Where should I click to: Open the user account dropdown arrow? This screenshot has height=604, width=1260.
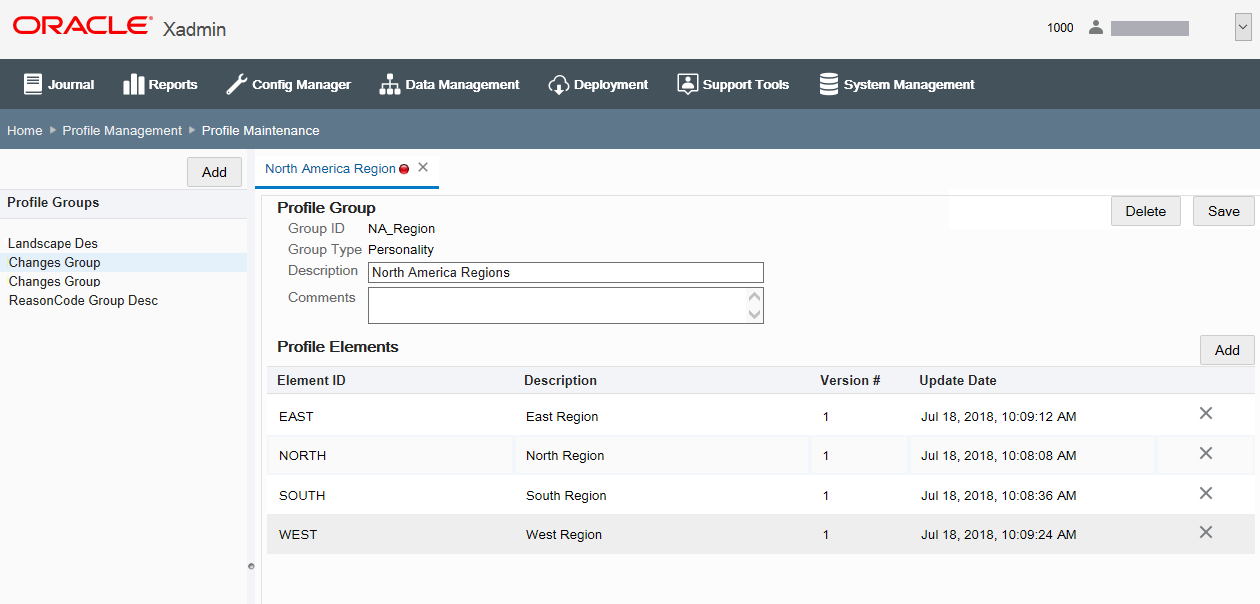1243,28
